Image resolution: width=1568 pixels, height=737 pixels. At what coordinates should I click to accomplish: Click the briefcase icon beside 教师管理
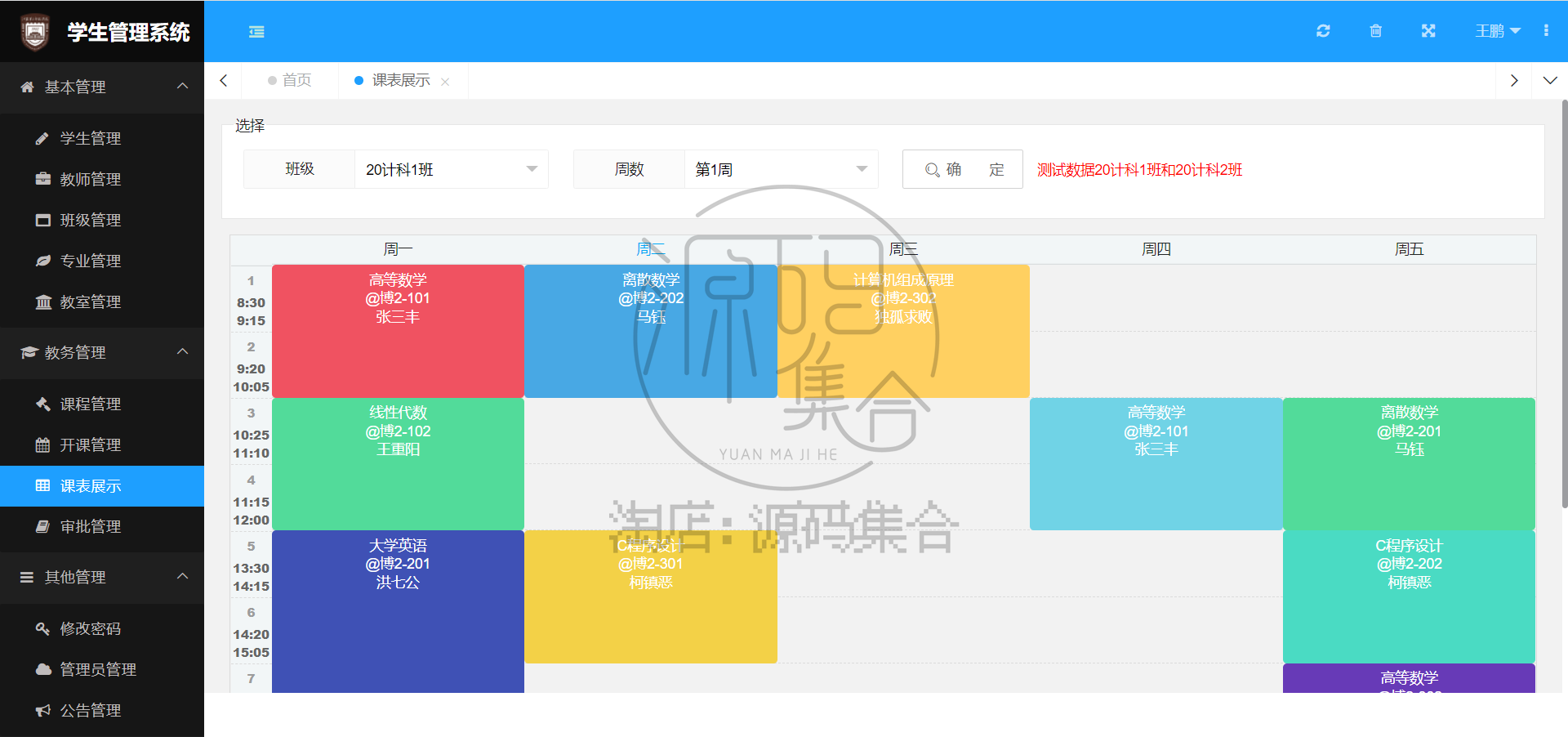[42, 179]
